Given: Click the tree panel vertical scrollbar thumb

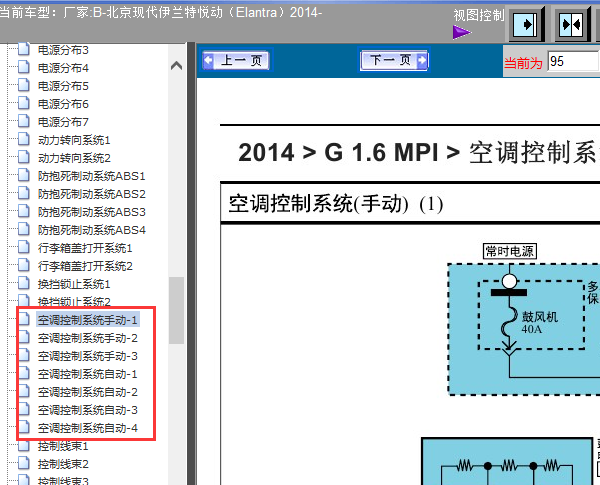Looking at the screenshot, I should click(176, 310).
